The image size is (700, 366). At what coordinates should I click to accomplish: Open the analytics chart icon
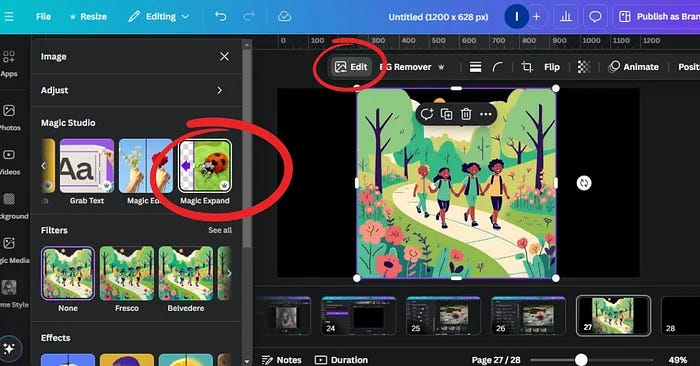(x=566, y=17)
